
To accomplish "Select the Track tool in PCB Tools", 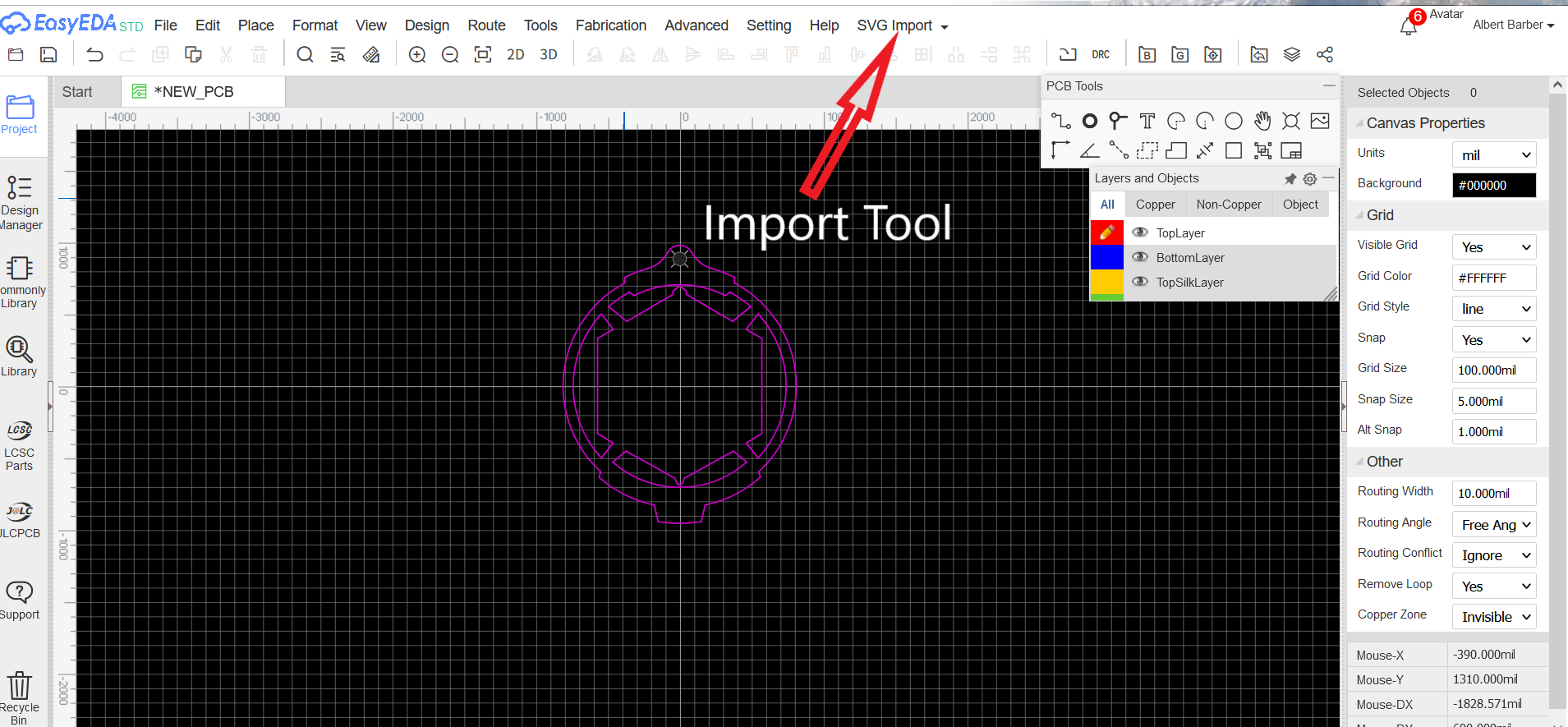I will click(1060, 122).
